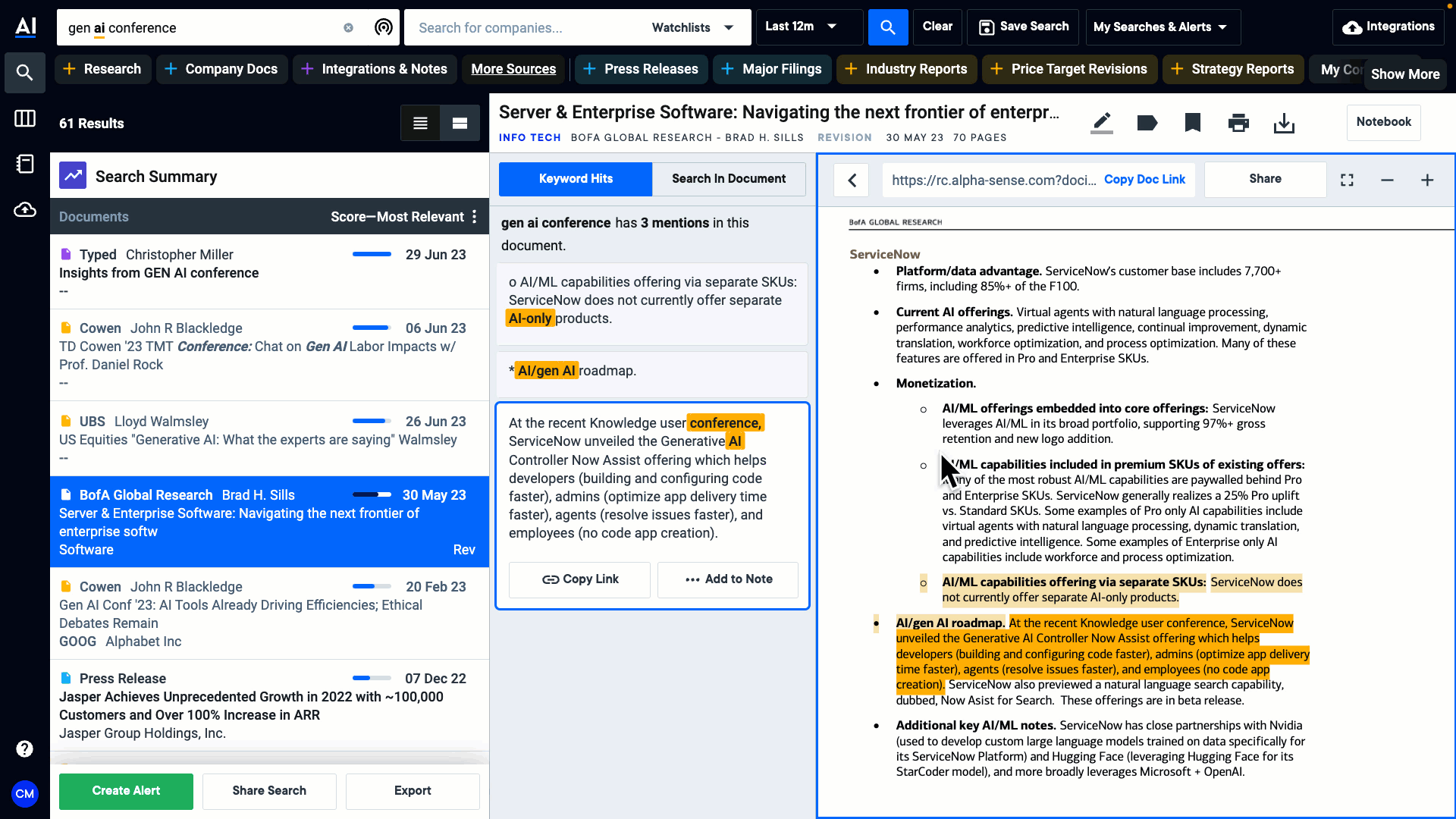Click the blue search magnifier button

[887, 27]
